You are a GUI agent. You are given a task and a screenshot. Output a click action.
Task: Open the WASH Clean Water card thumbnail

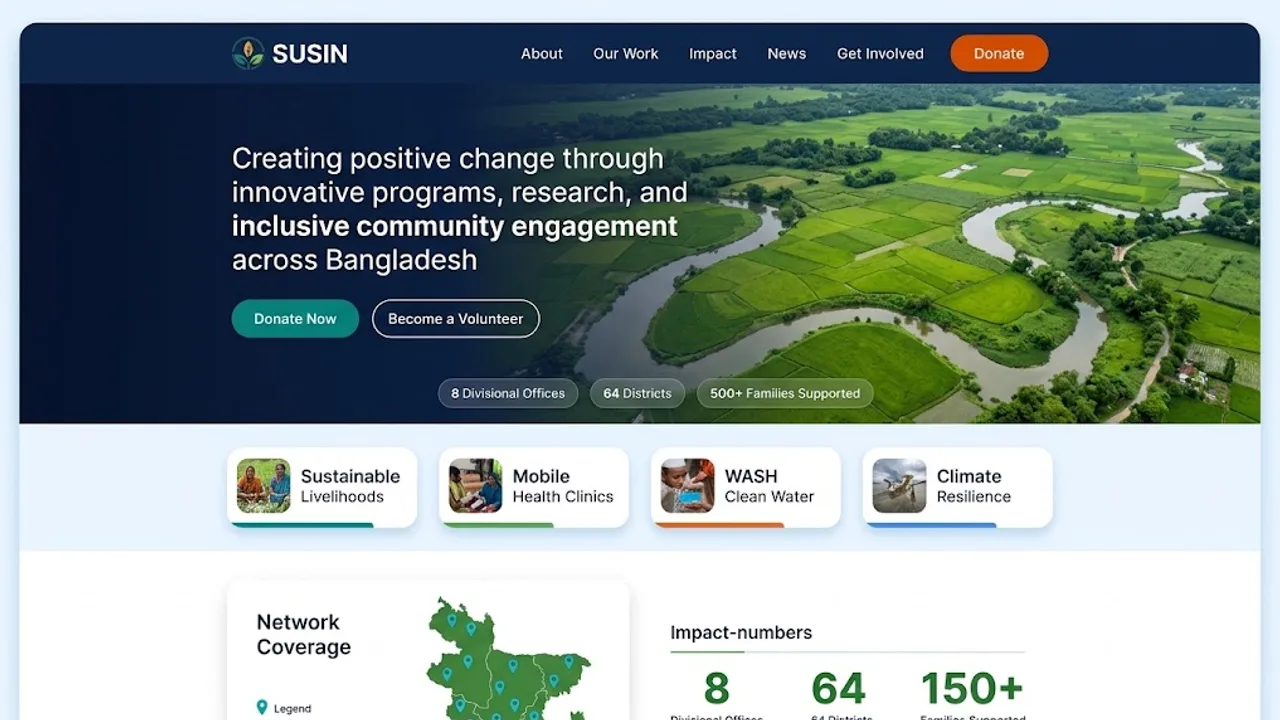[x=688, y=486]
